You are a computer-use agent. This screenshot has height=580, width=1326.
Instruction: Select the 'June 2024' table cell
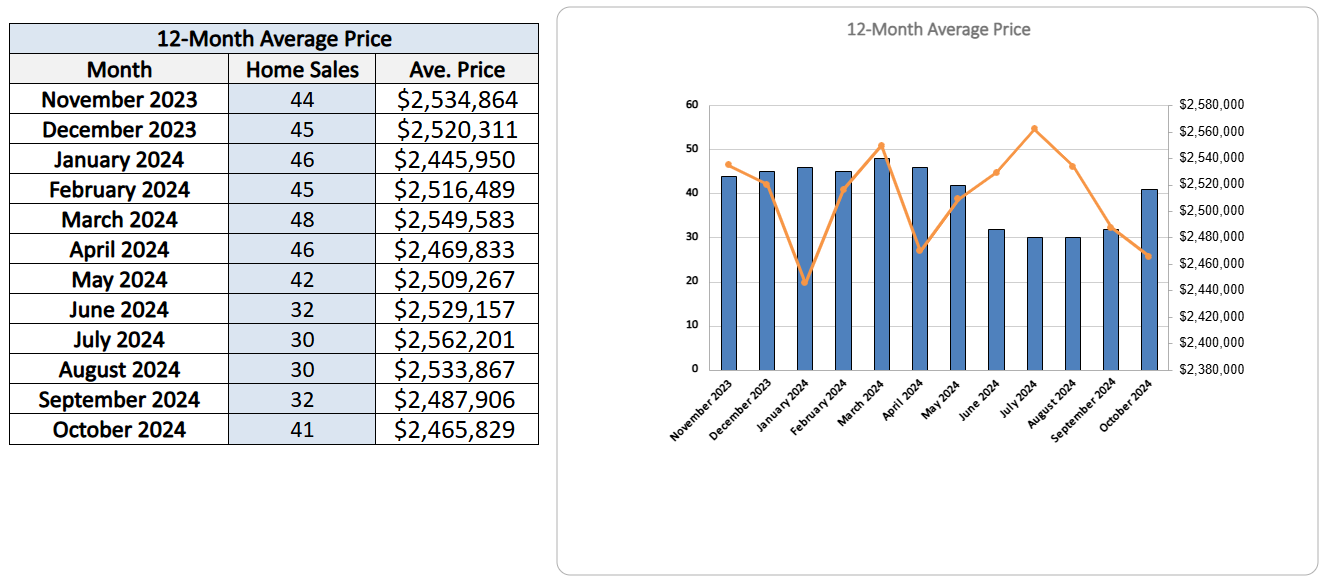tap(119, 309)
